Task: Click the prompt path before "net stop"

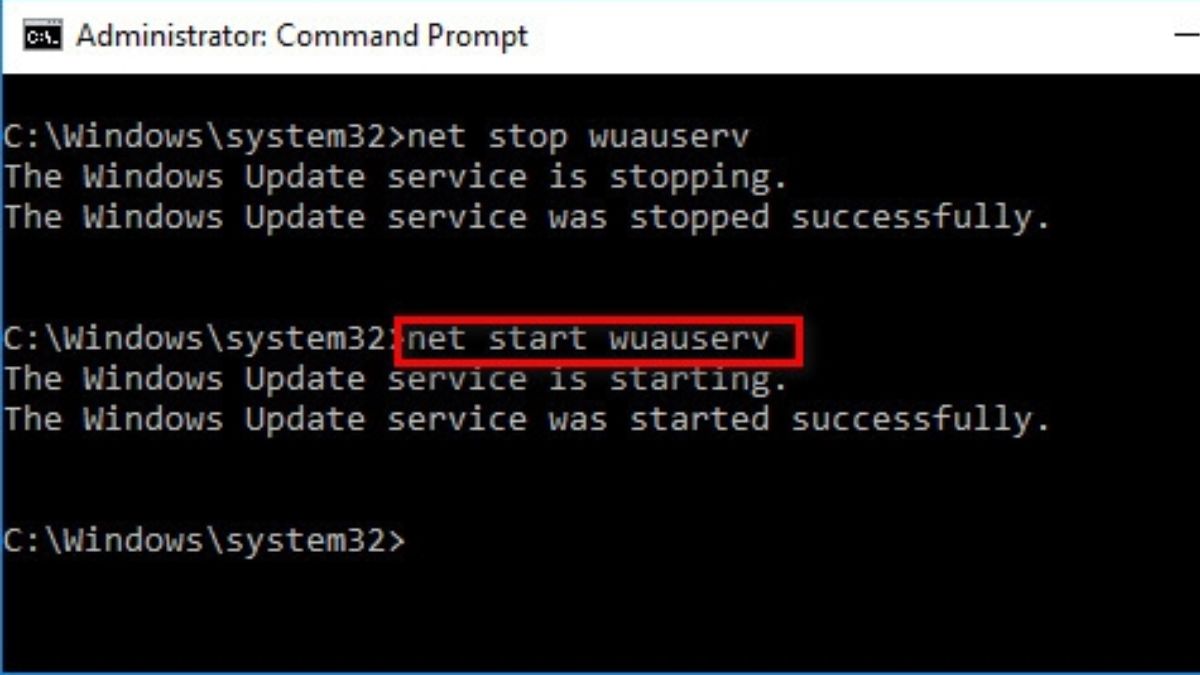Action: [x=204, y=136]
